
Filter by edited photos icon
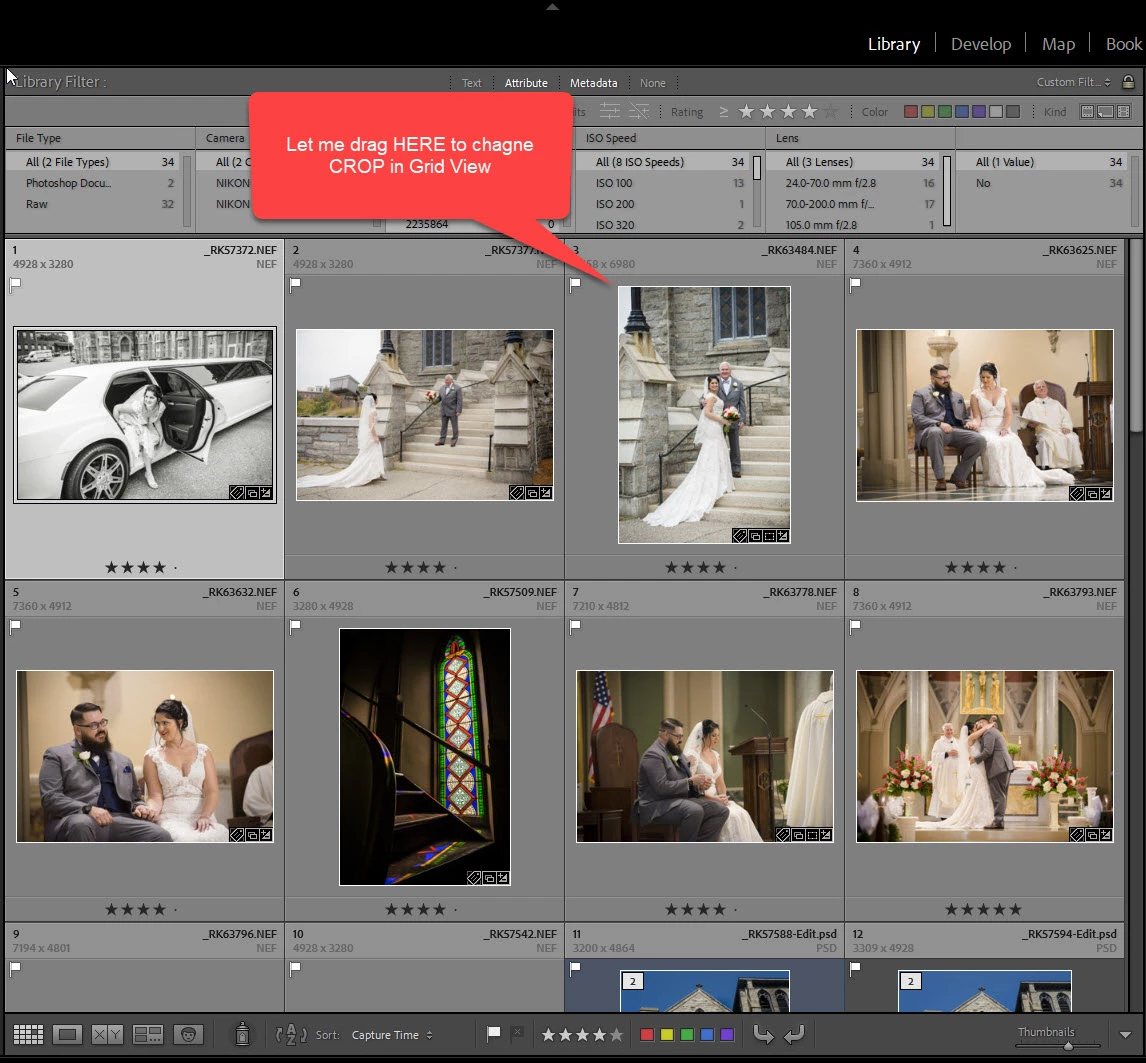610,111
